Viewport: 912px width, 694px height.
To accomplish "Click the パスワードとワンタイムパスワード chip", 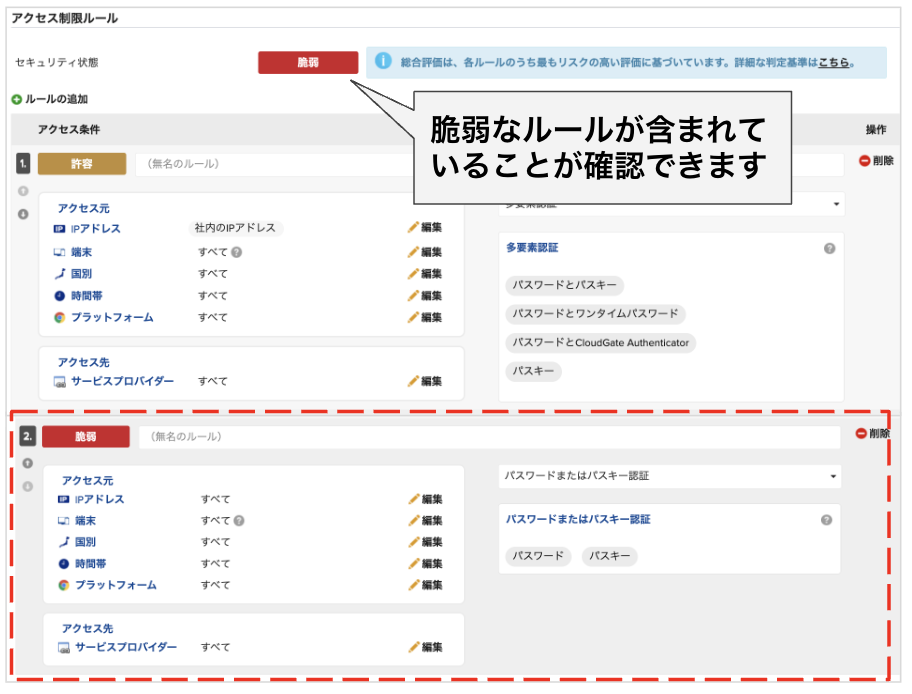I will (596, 314).
